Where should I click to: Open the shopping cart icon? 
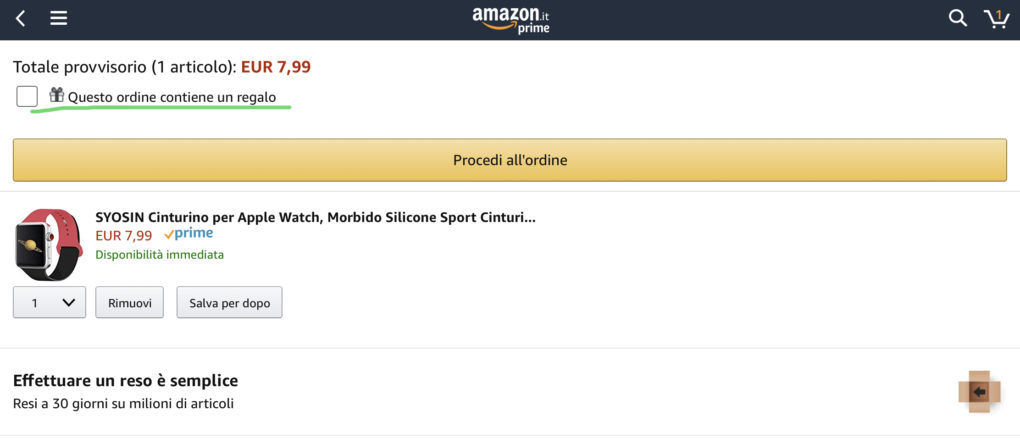click(x=996, y=19)
